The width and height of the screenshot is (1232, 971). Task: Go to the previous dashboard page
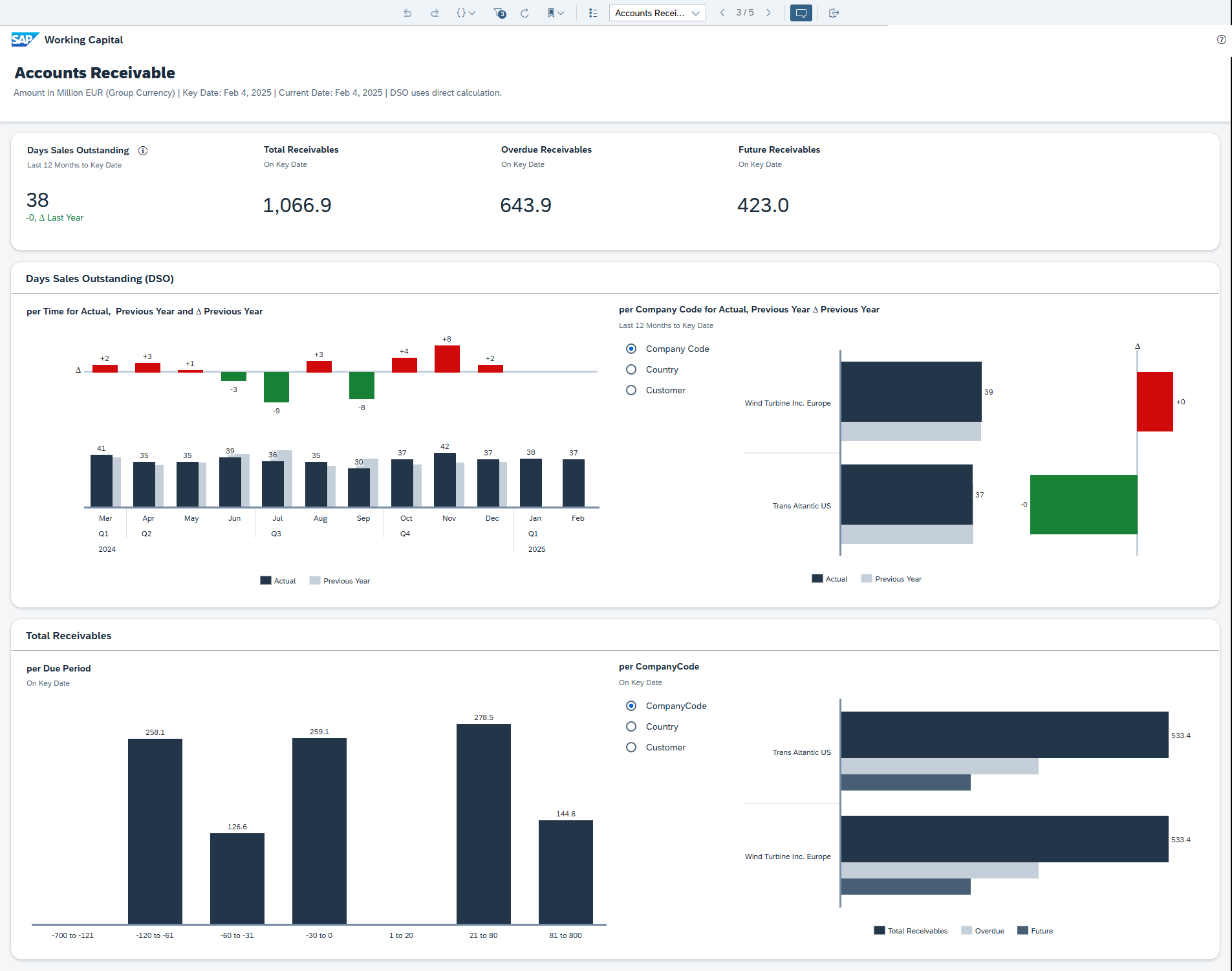722,12
